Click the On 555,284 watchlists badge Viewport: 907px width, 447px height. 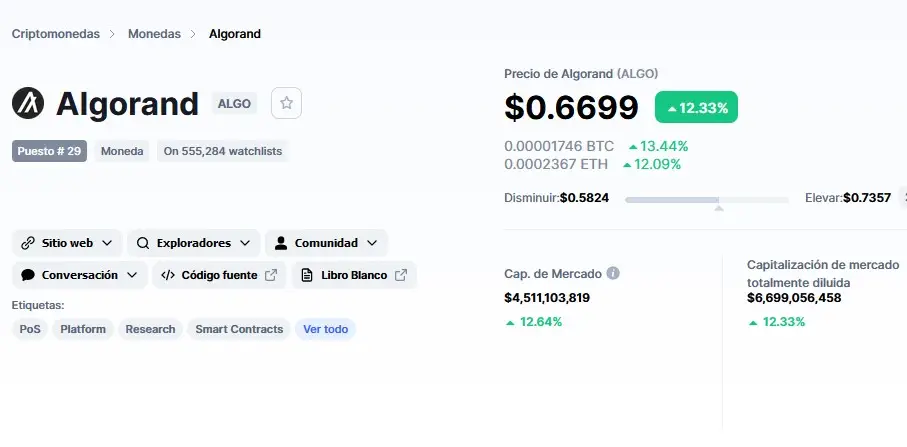click(223, 152)
